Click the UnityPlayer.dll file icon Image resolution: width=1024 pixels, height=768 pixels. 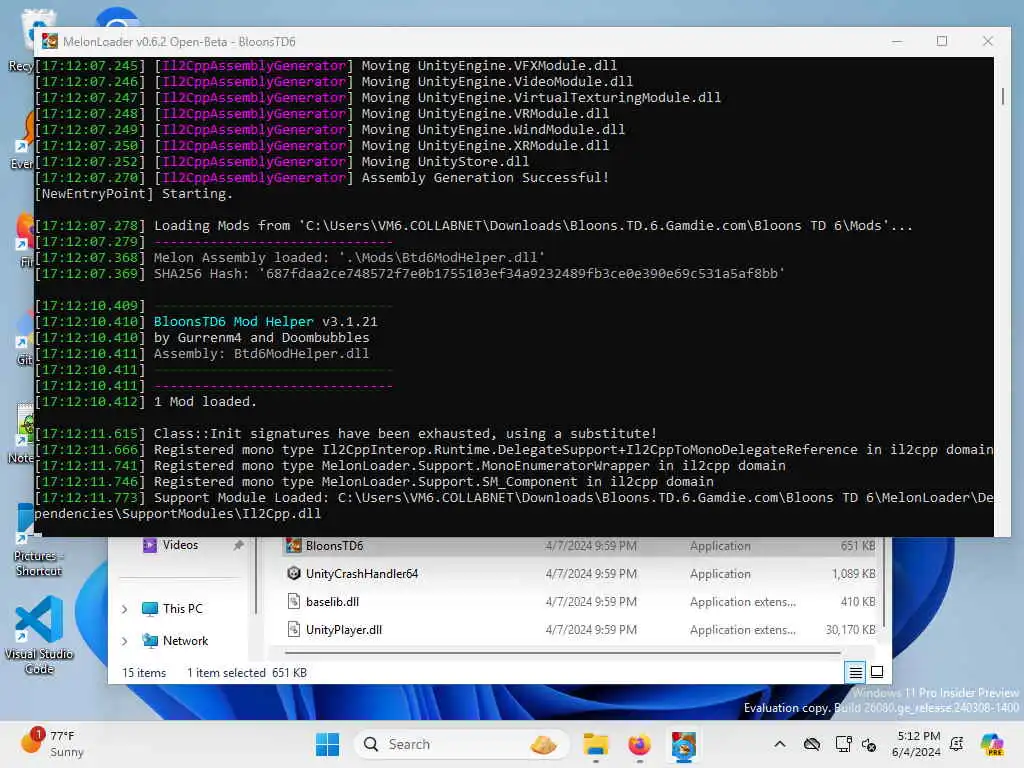coord(294,630)
